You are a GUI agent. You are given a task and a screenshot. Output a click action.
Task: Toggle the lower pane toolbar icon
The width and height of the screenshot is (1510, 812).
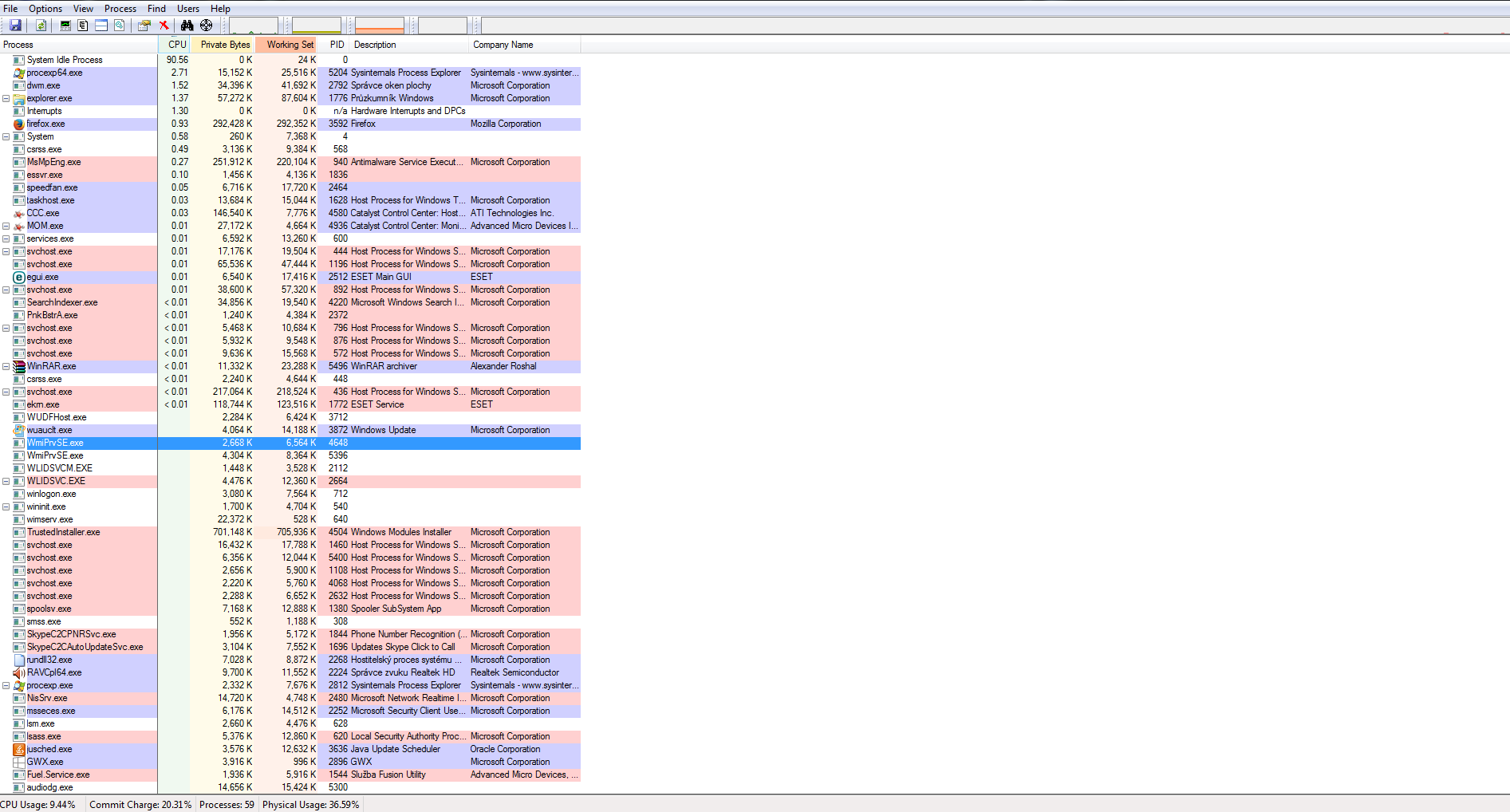pos(101,26)
